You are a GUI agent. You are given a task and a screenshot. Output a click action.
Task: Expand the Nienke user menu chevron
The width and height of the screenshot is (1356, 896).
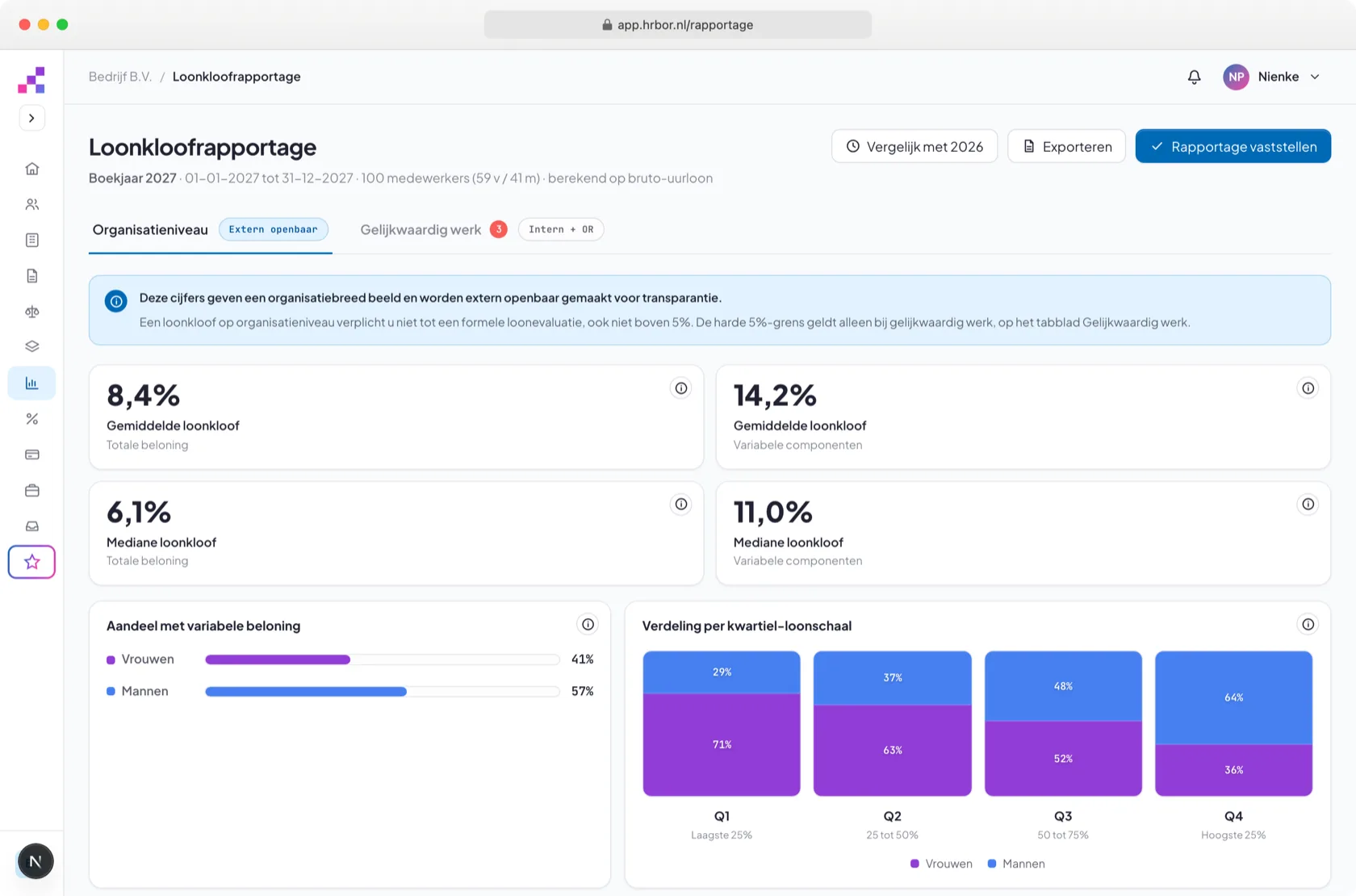(1315, 77)
